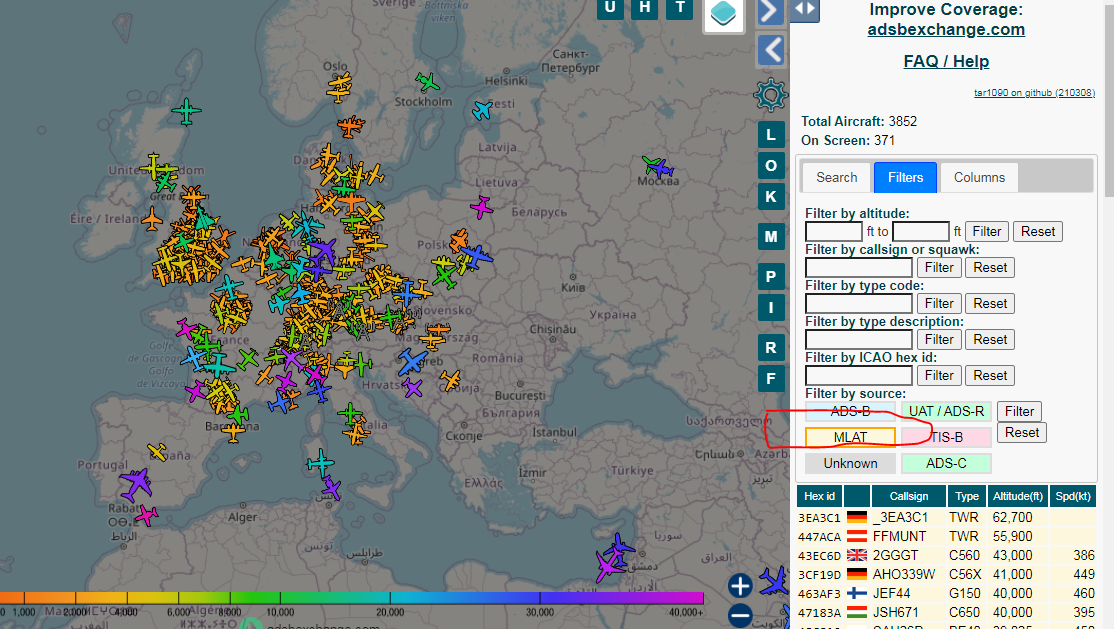Screen dimensions: 1114x629
Task: Open the map layer switcher
Action: (723, 14)
